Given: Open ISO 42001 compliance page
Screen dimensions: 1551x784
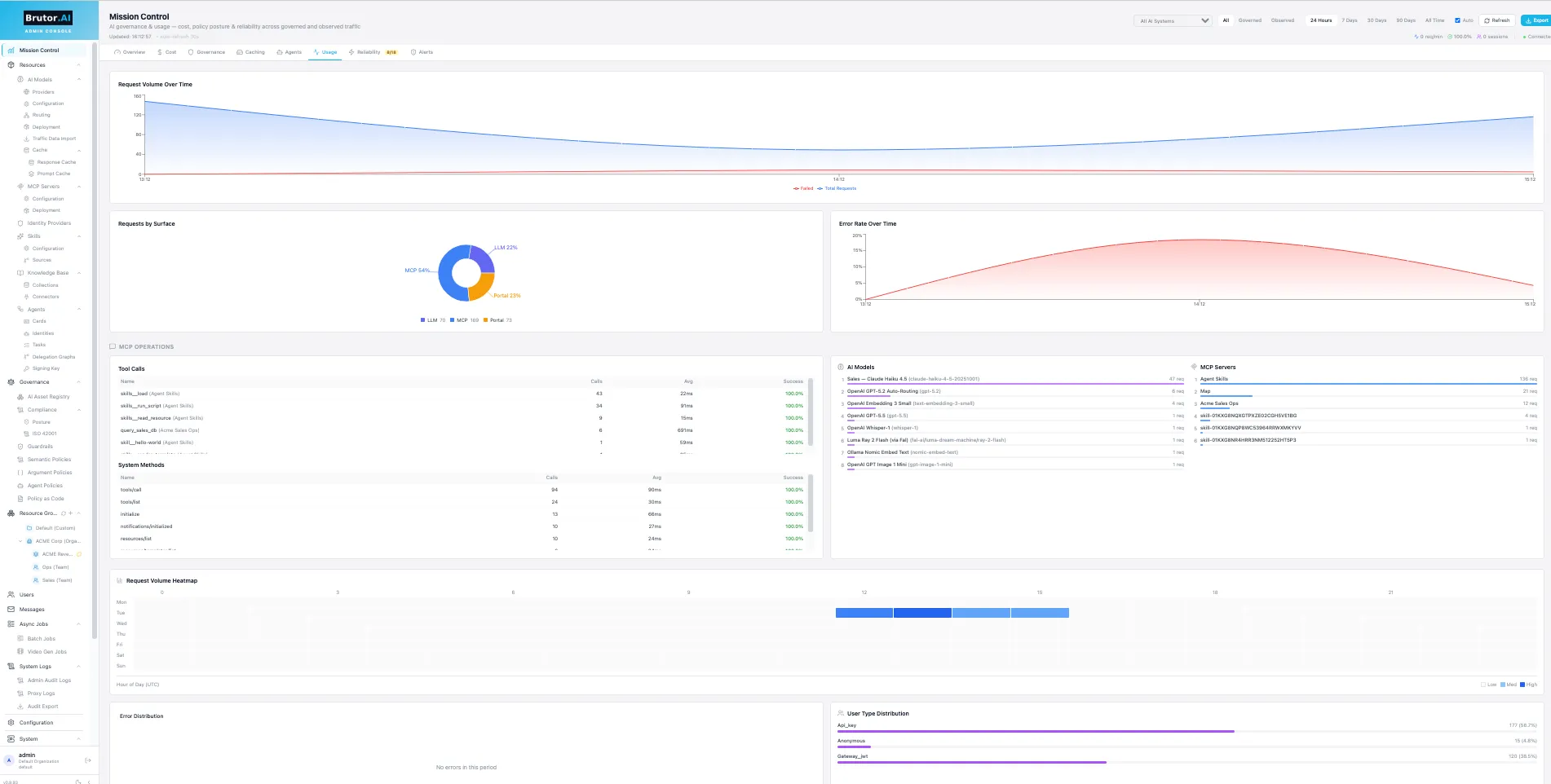Looking at the screenshot, I should click(44, 434).
